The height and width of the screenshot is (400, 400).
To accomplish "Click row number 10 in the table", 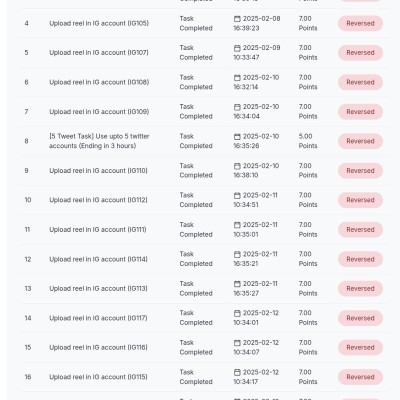I will 28,200.
